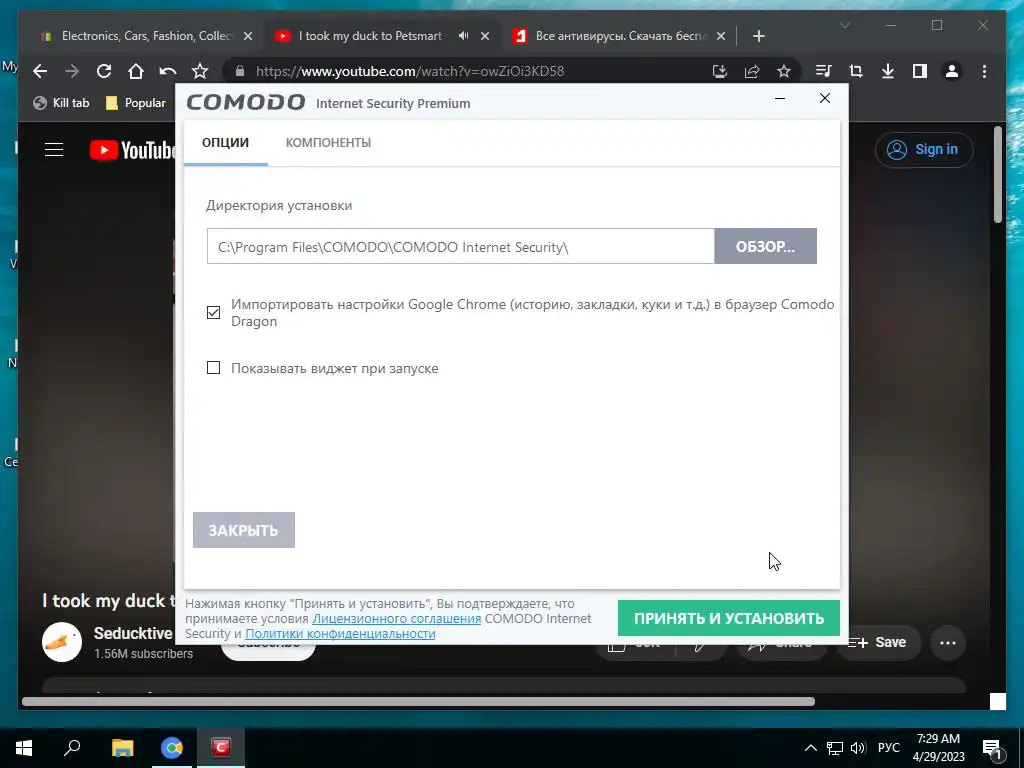
Task: Close the Comodo installer window
Action: (825, 98)
